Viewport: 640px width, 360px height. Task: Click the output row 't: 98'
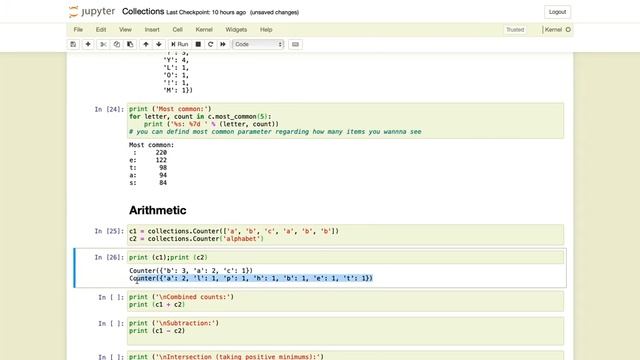tap(148, 168)
